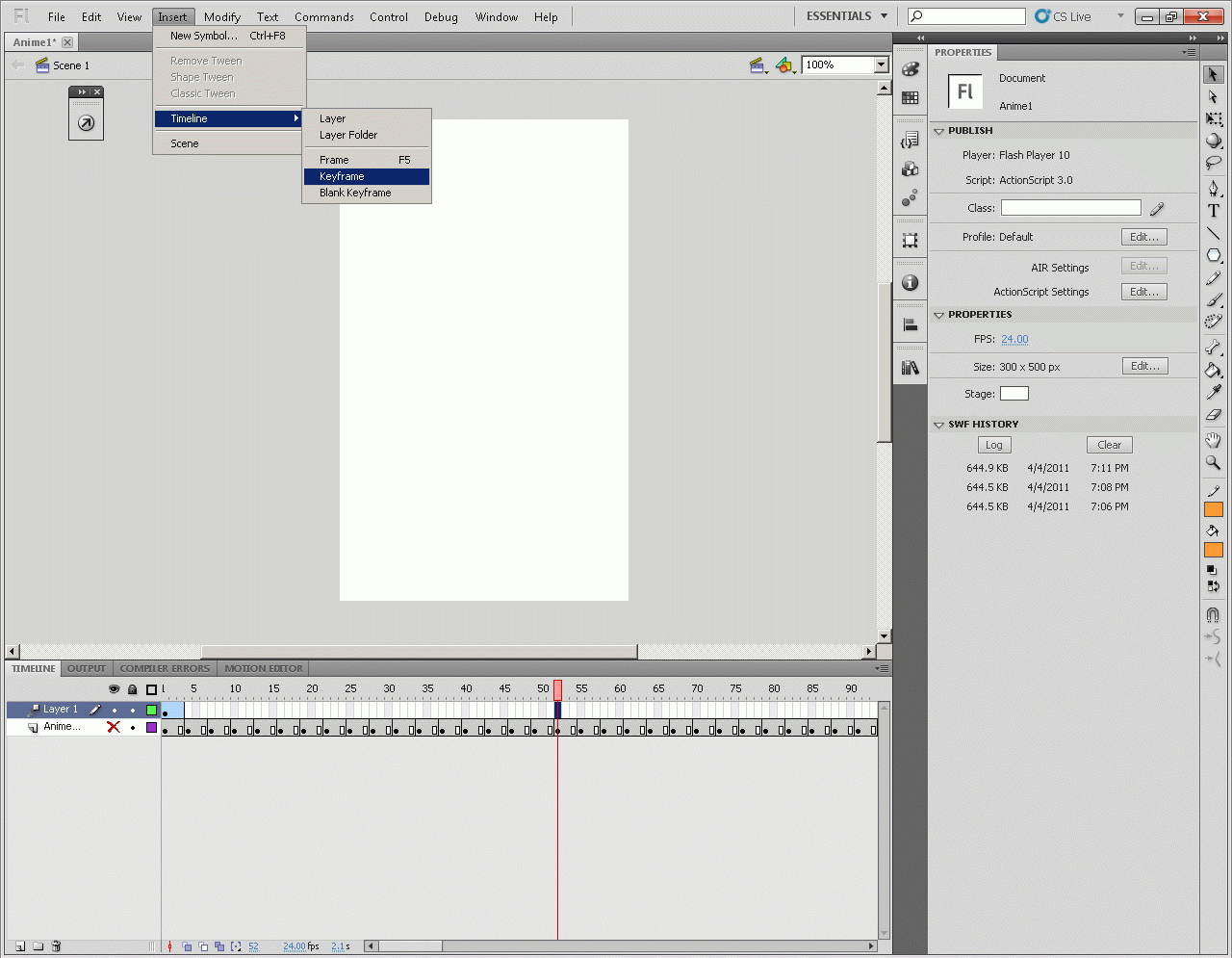
Task: Select the Paint Bucket tool
Action: [1213, 370]
